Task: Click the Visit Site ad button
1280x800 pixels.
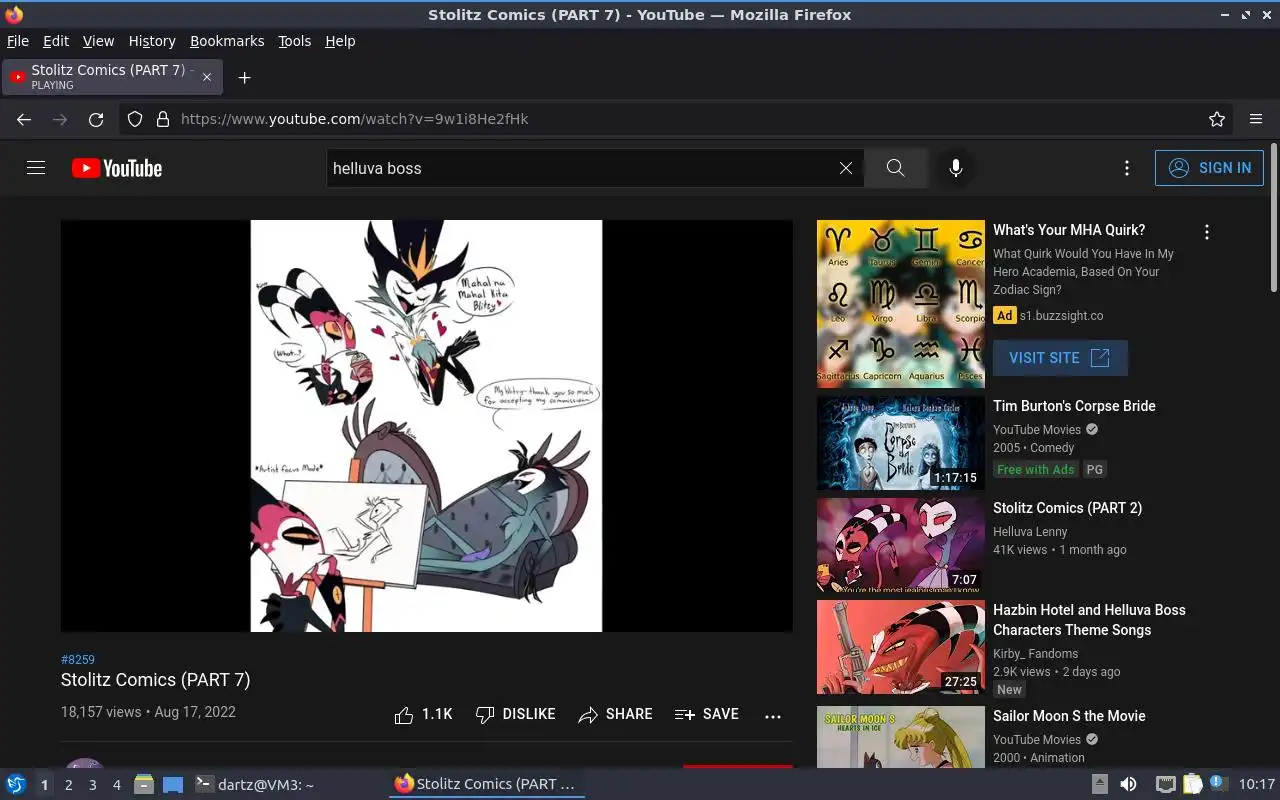Action: (1060, 358)
